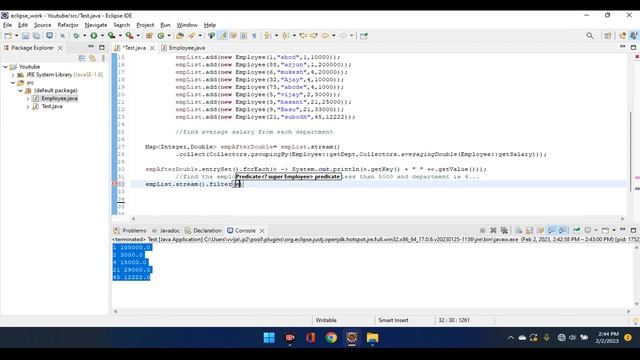Open dropdown arrow beside the Run button
Image resolution: width=640 pixels, height=360 pixels.
click(x=102, y=36)
